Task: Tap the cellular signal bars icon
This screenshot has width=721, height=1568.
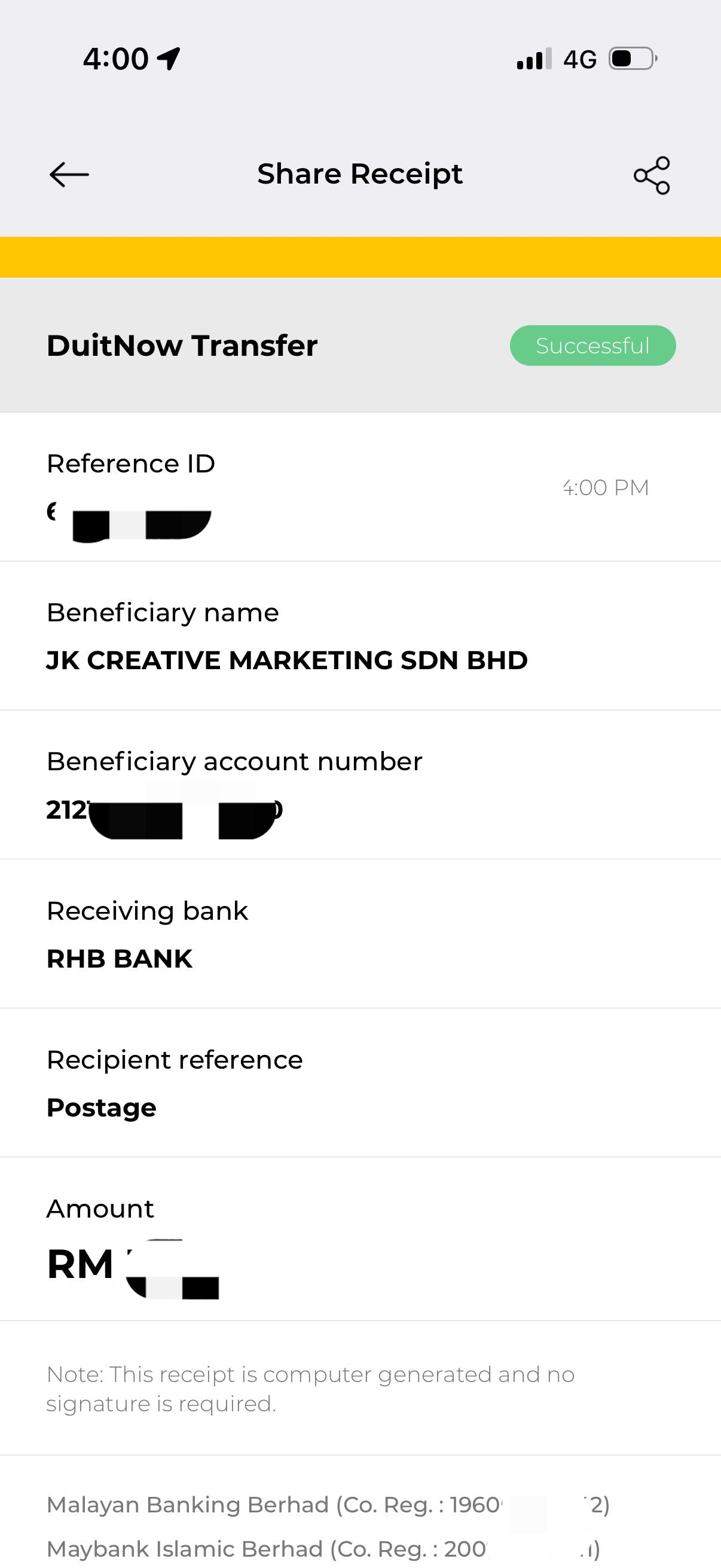Action: point(534,59)
